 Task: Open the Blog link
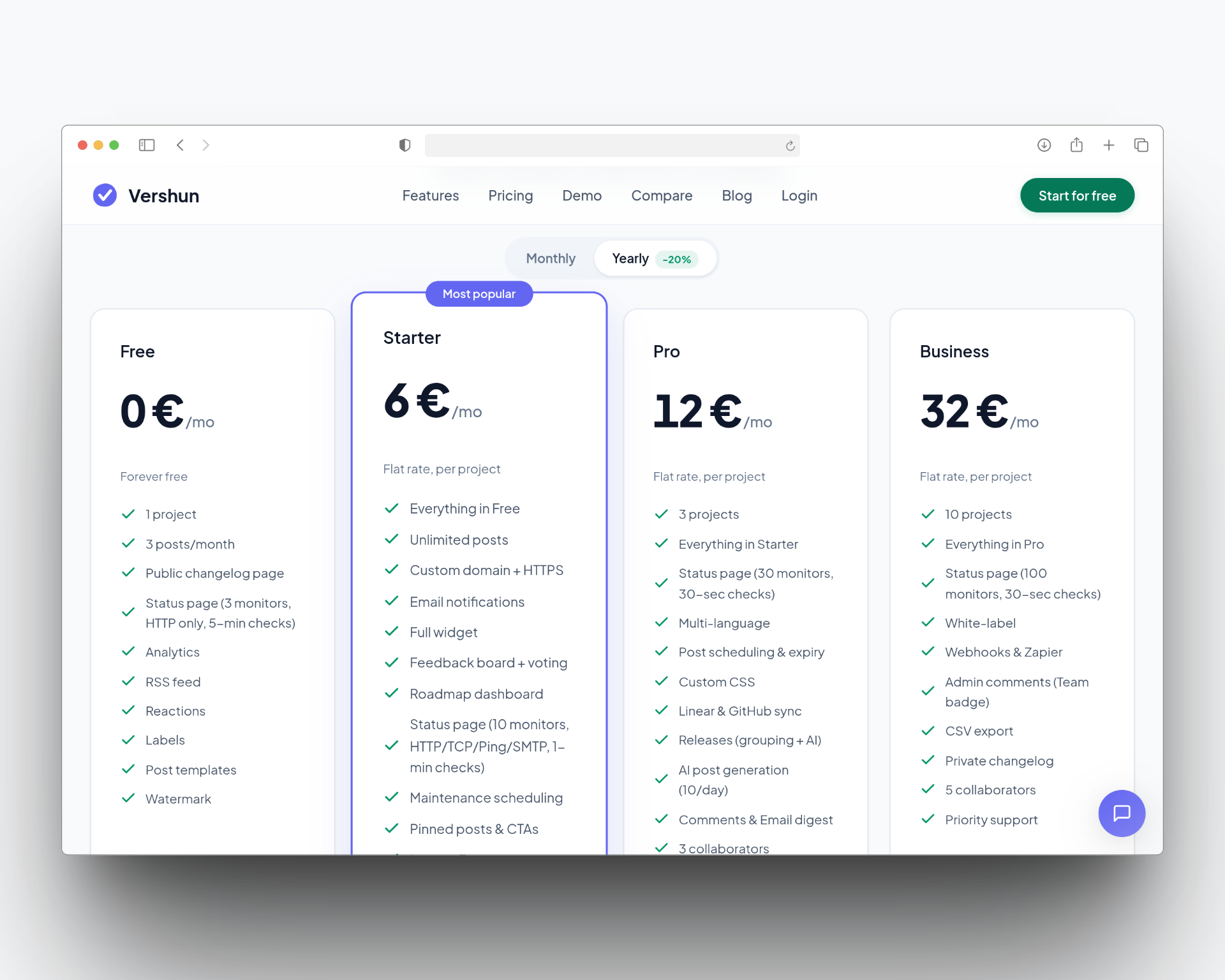(736, 196)
